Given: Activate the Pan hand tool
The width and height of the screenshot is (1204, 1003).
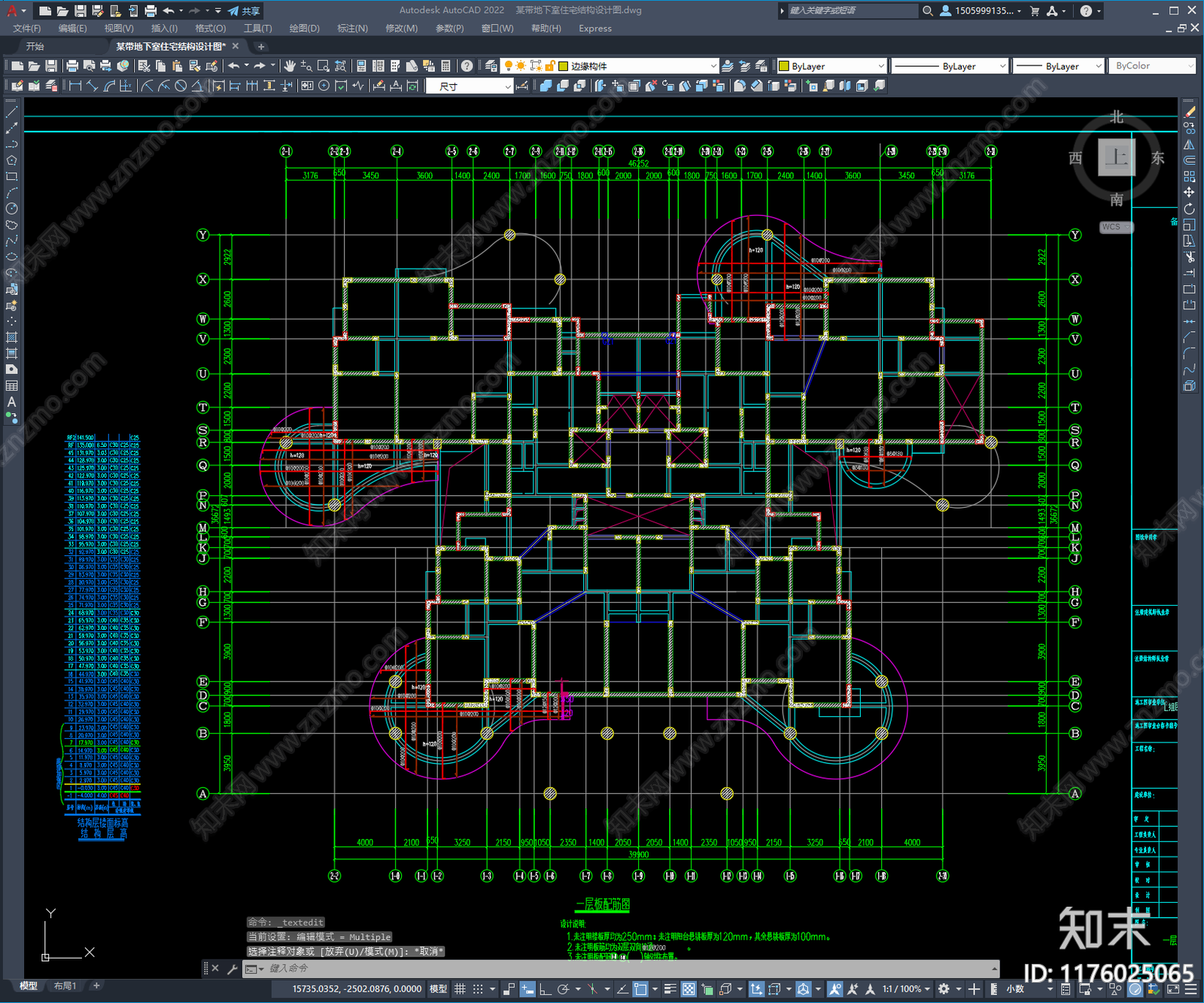Looking at the screenshot, I should click(x=290, y=66).
